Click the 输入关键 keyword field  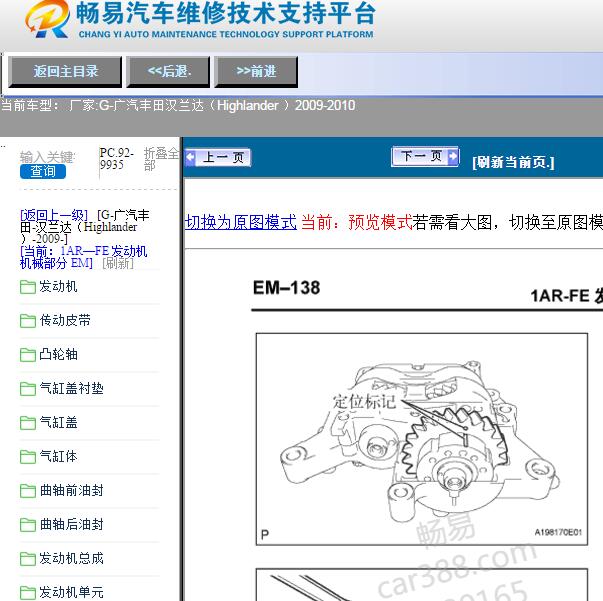pos(48,157)
